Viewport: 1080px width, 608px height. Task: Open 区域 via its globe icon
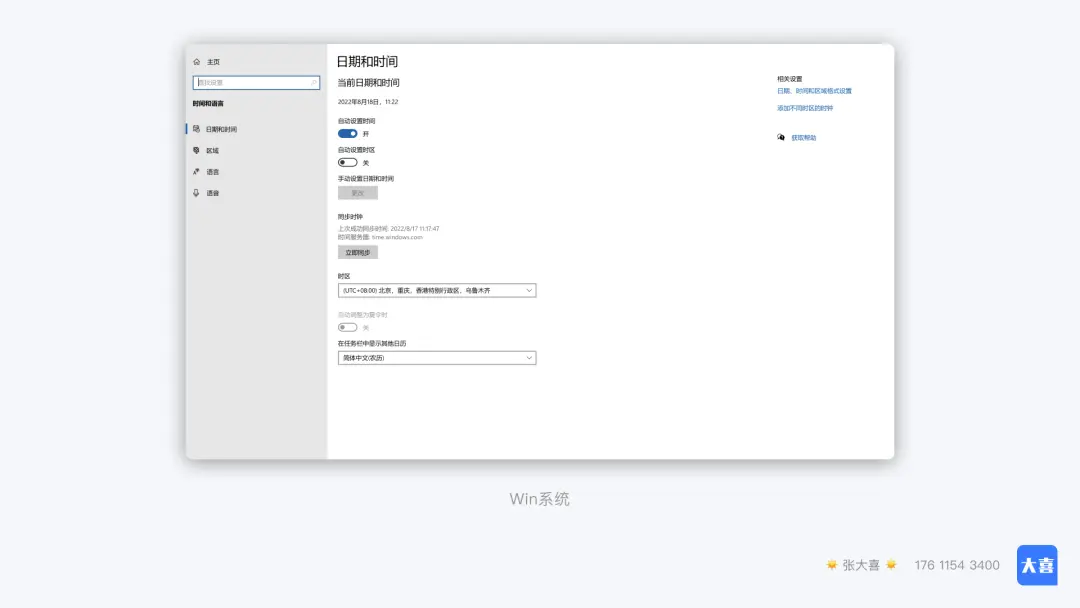pos(197,151)
